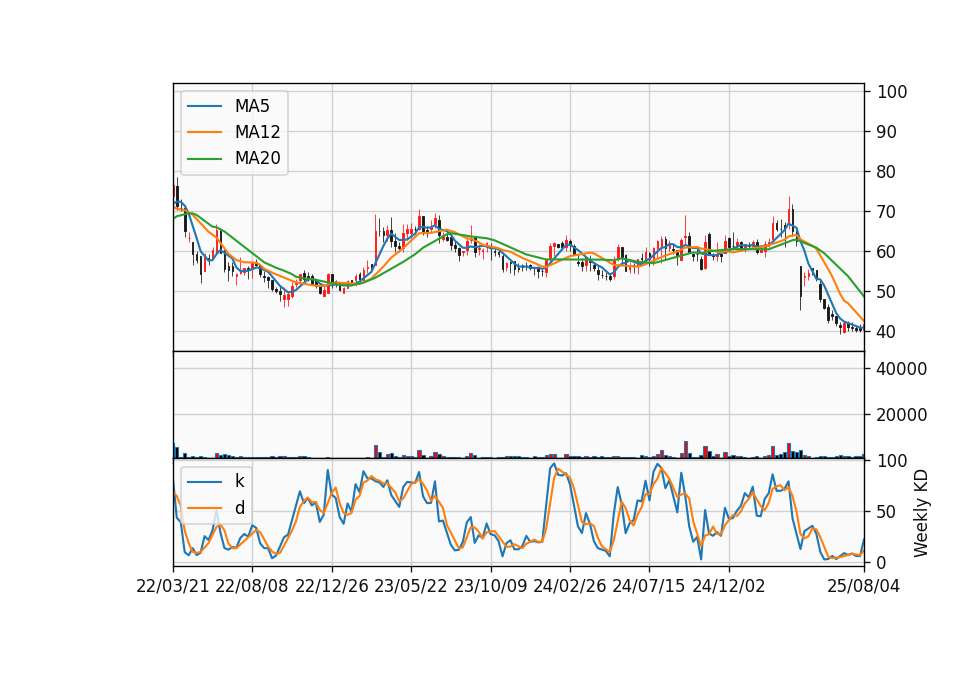Click the green MA20 legend line sample
The image size is (960, 690).
[x=204, y=159]
